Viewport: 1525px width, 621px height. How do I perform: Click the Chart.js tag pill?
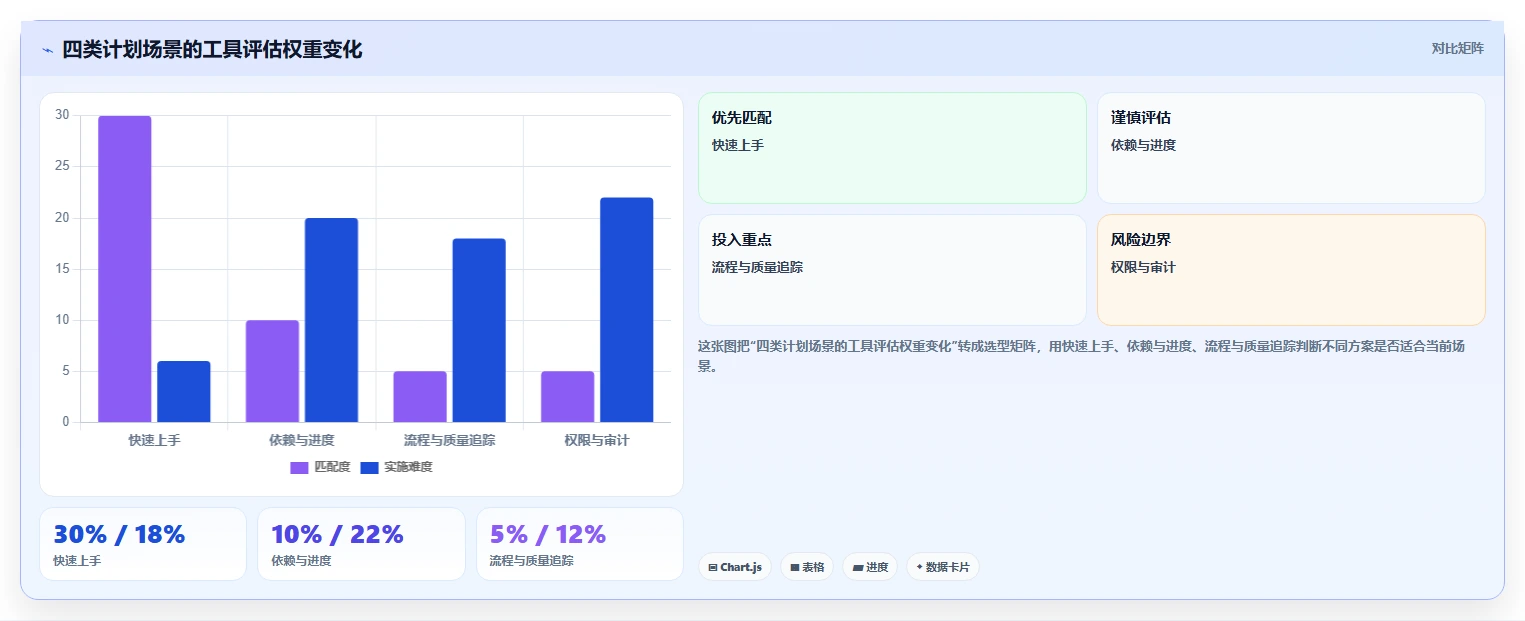click(735, 567)
